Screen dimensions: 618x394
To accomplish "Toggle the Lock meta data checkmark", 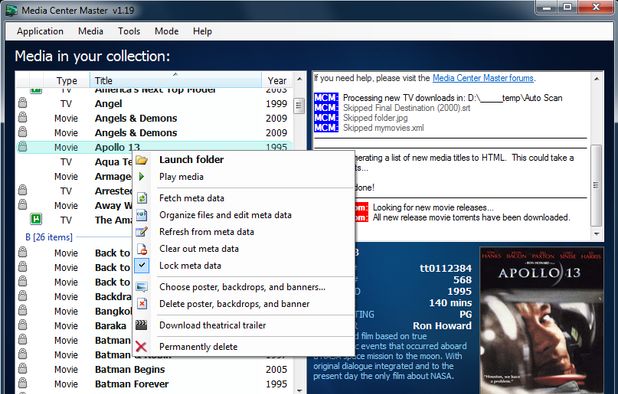I will [x=142, y=265].
